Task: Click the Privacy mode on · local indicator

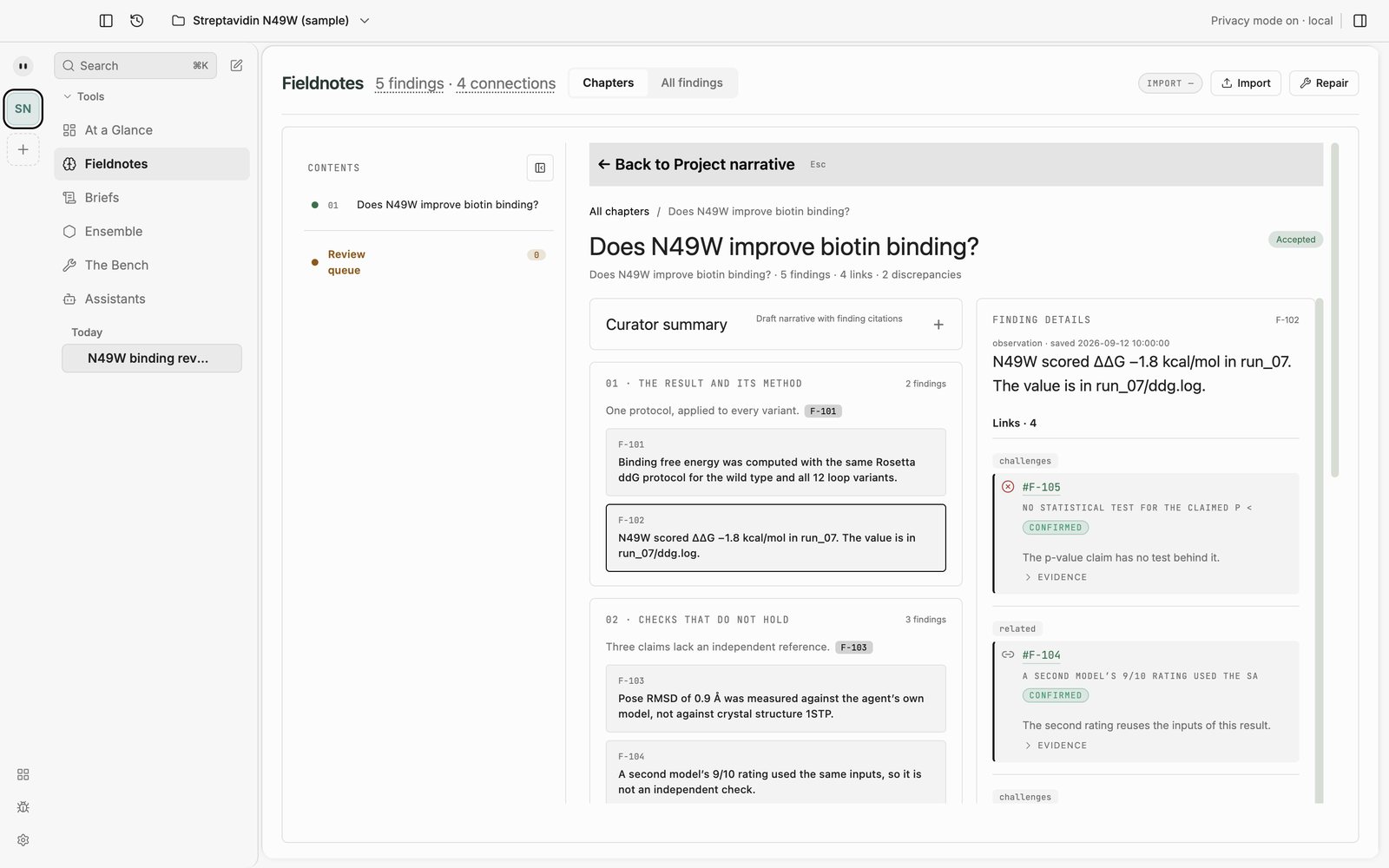Action: pyautogui.click(x=1271, y=21)
